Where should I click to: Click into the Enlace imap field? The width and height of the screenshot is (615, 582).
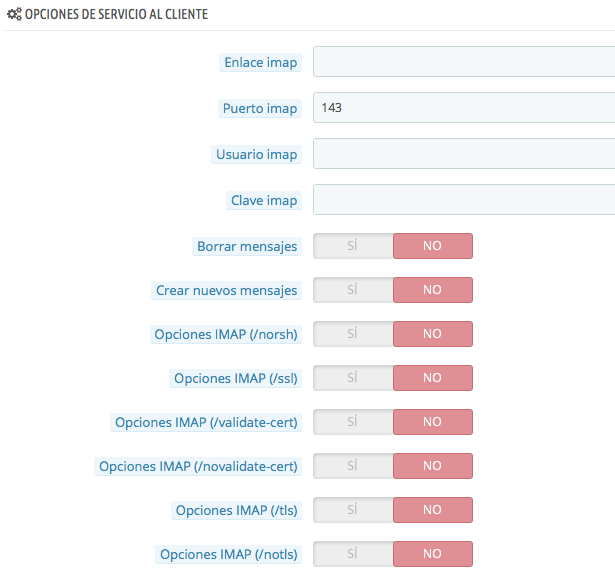click(x=464, y=62)
